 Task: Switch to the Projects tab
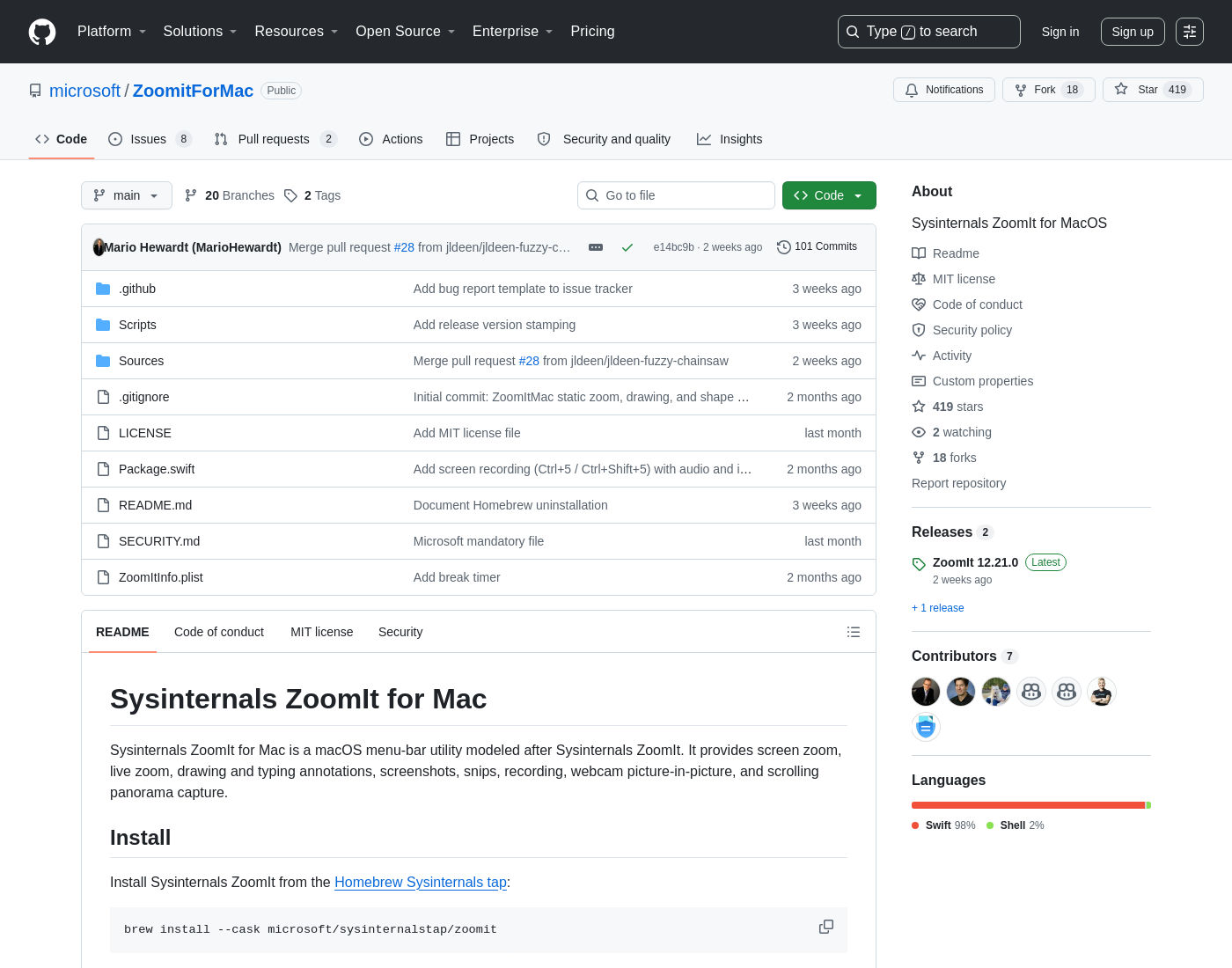(480, 139)
